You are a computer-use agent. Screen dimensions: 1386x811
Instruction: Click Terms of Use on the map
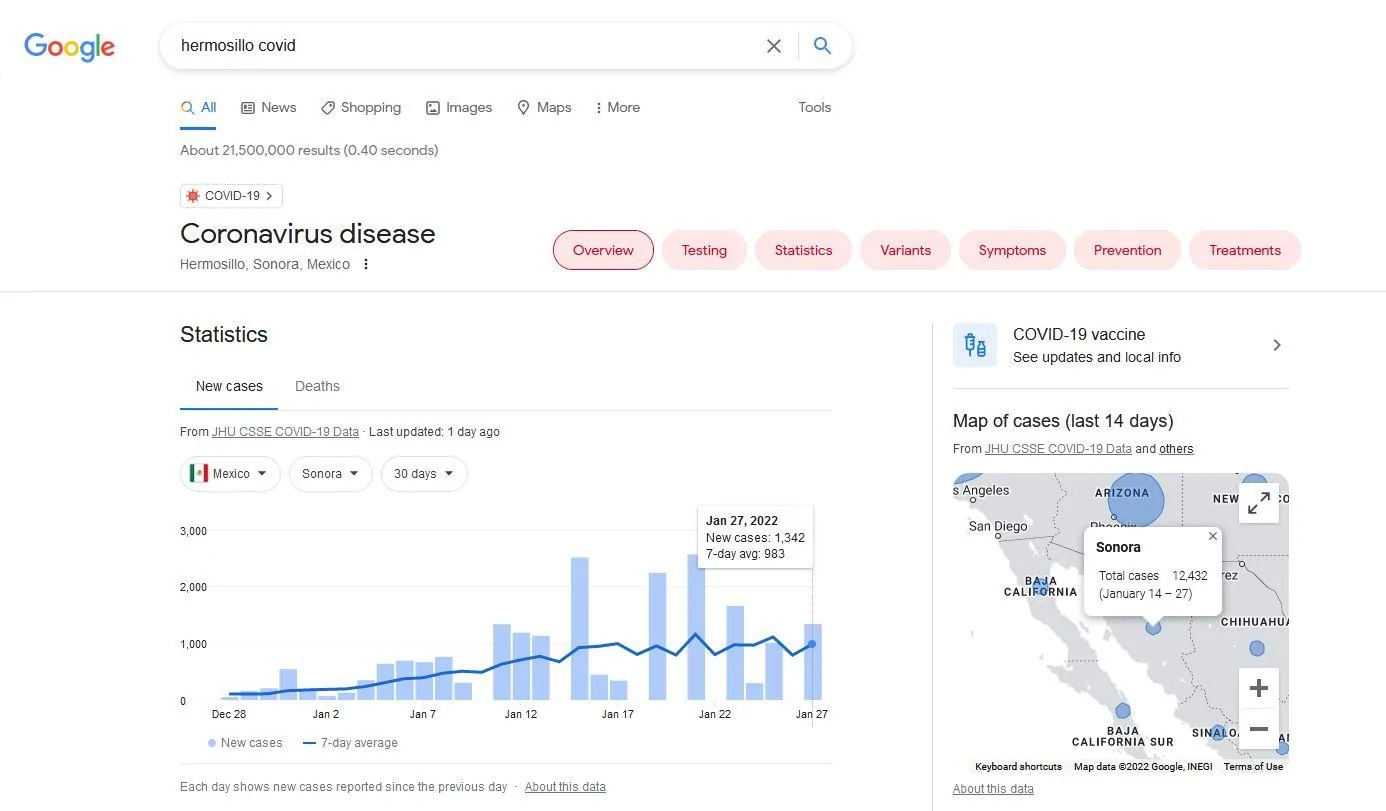click(1253, 767)
